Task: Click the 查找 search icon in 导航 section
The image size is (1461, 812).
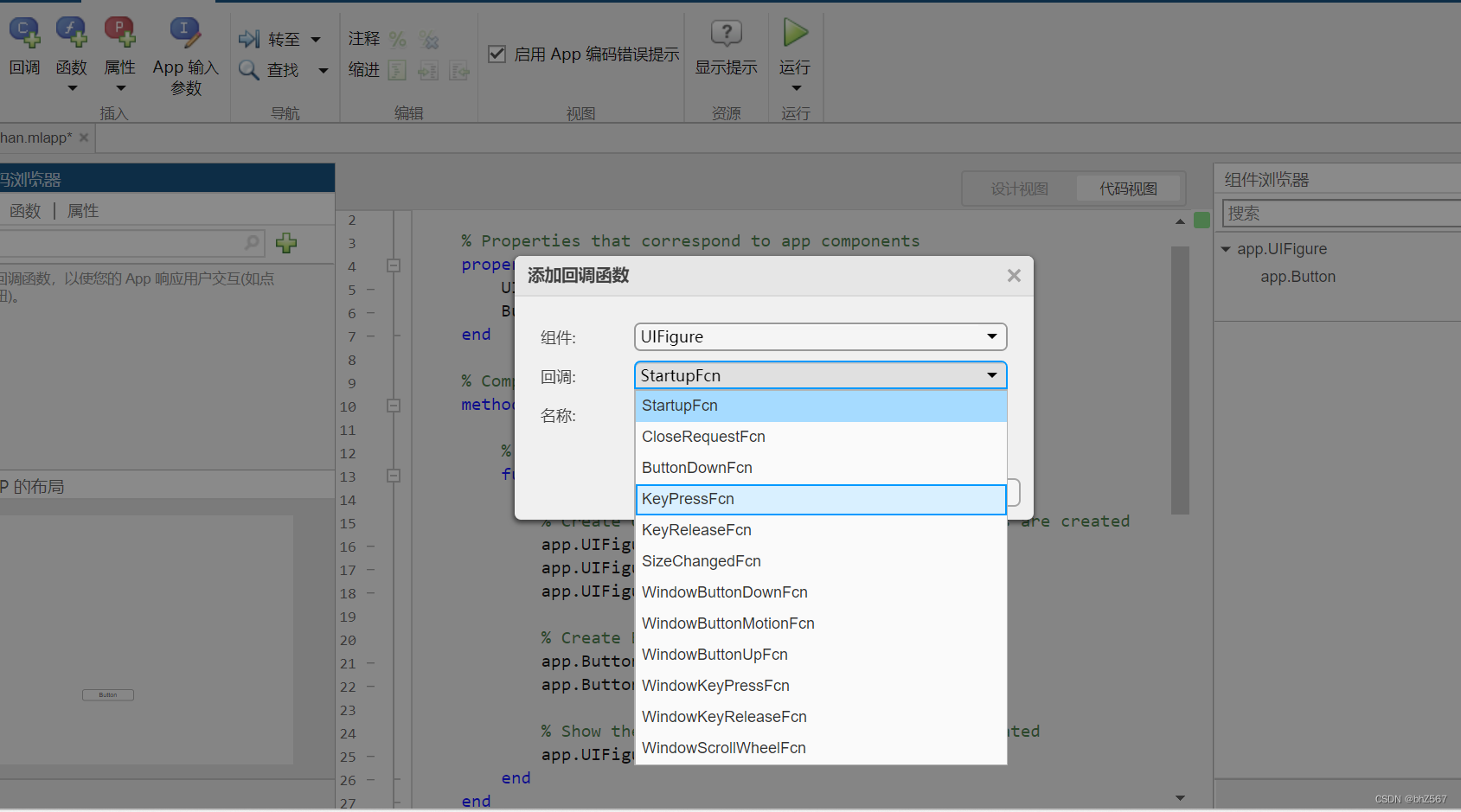Action: [249, 70]
